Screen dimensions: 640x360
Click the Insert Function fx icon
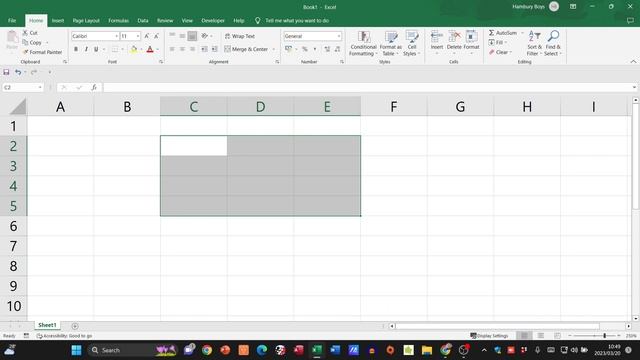[94, 87]
